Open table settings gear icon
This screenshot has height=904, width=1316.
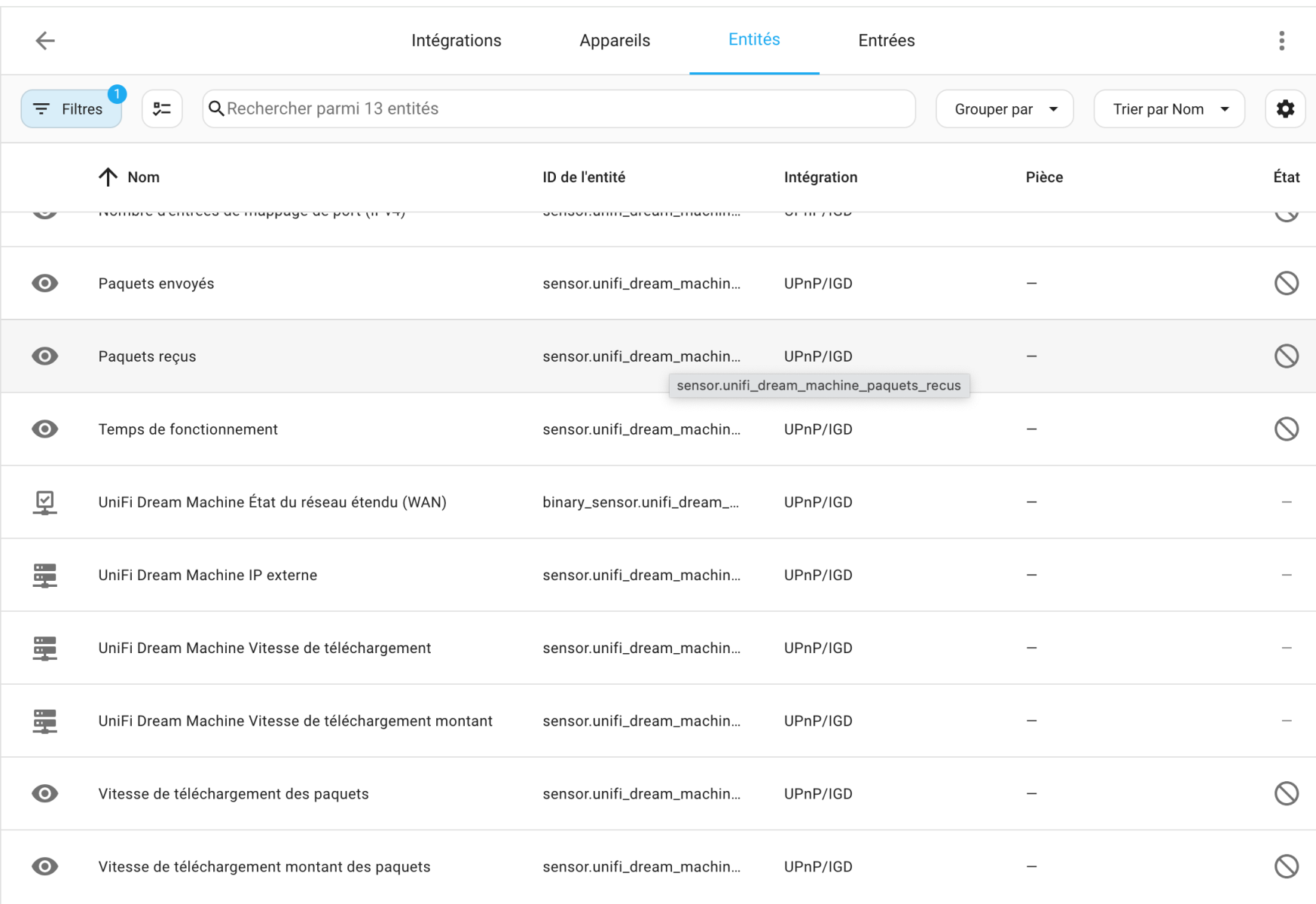1285,108
